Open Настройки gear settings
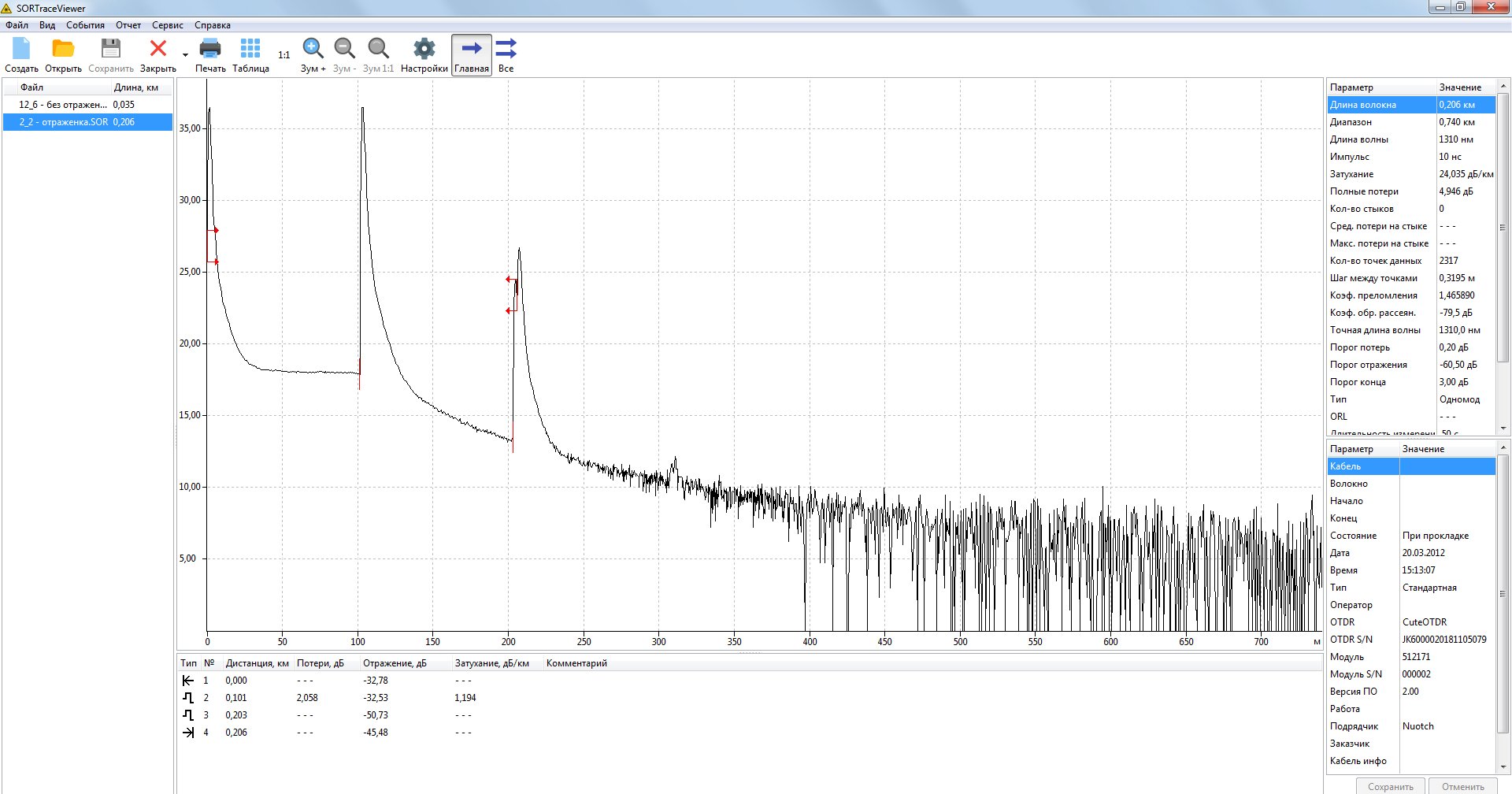 (x=424, y=54)
